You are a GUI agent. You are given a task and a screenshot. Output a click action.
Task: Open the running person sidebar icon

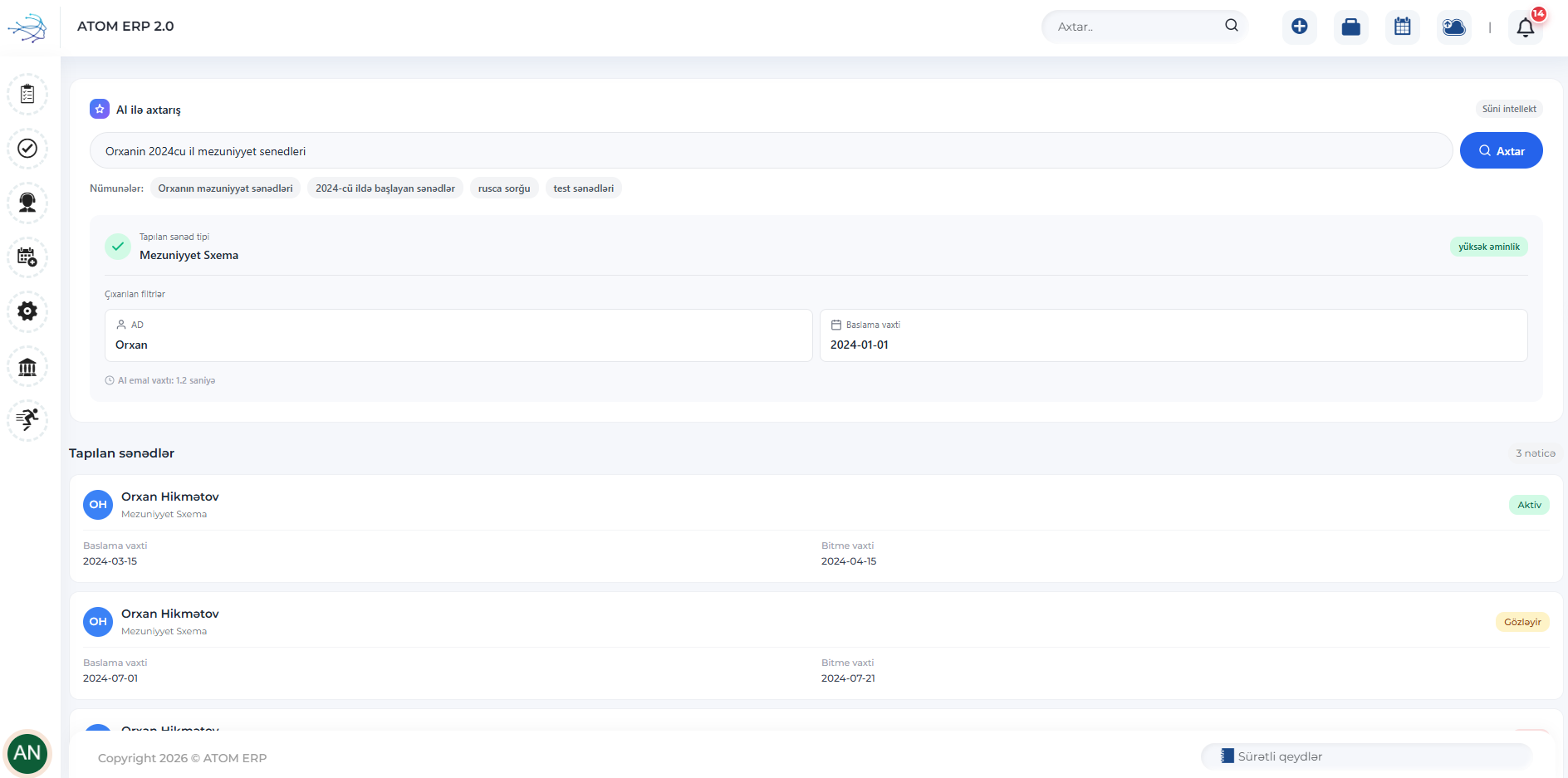(x=27, y=420)
